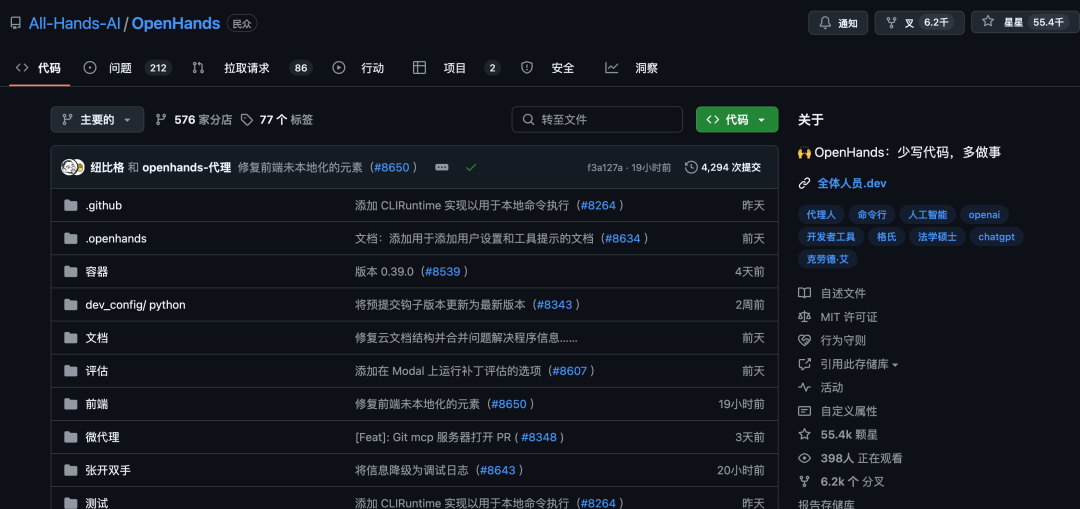The image size is (1080, 509).
Task: Expand the 引用此存储库 dropdown
Action: click(x=859, y=364)
